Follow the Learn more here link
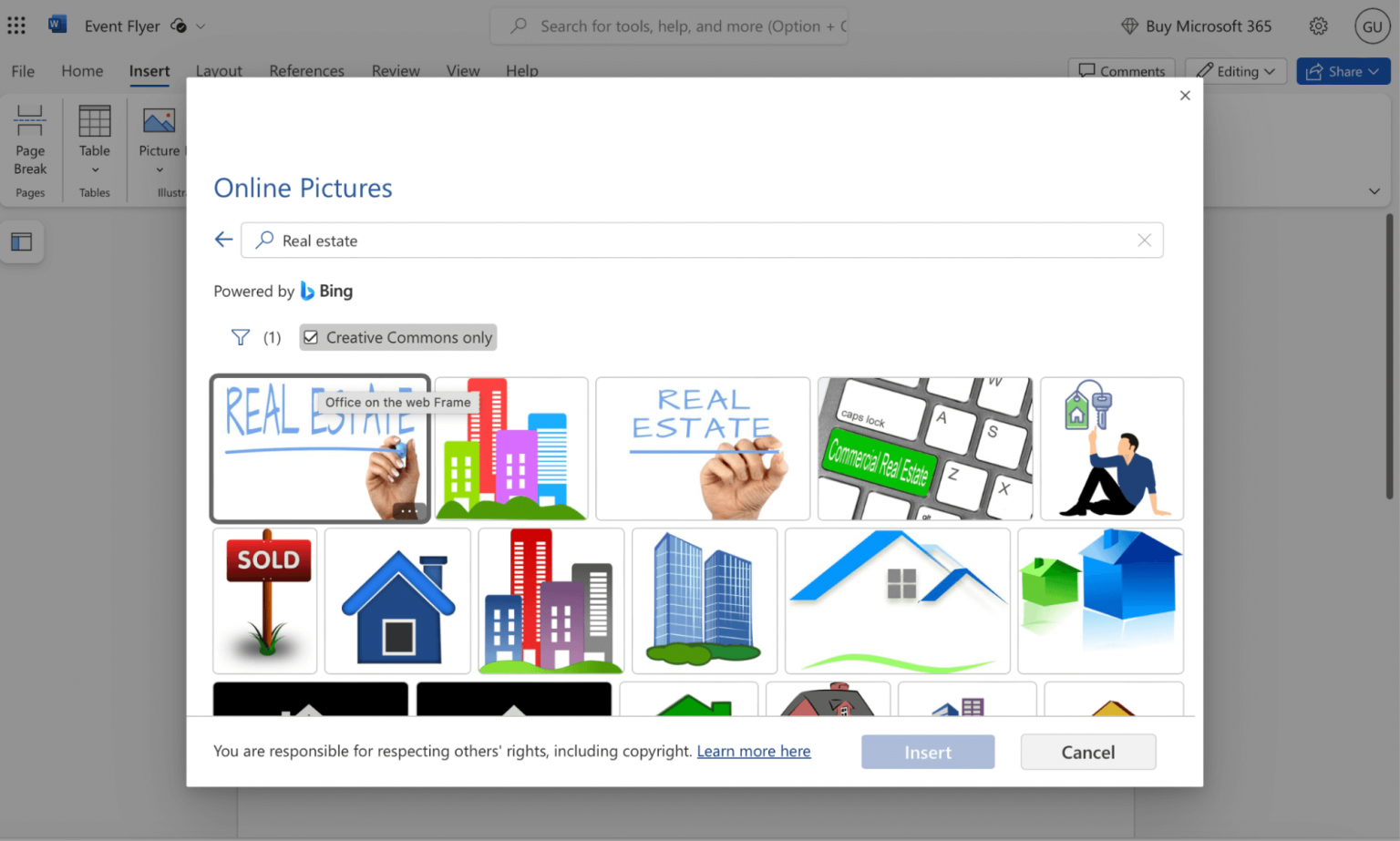 click(x=753, y=751)
